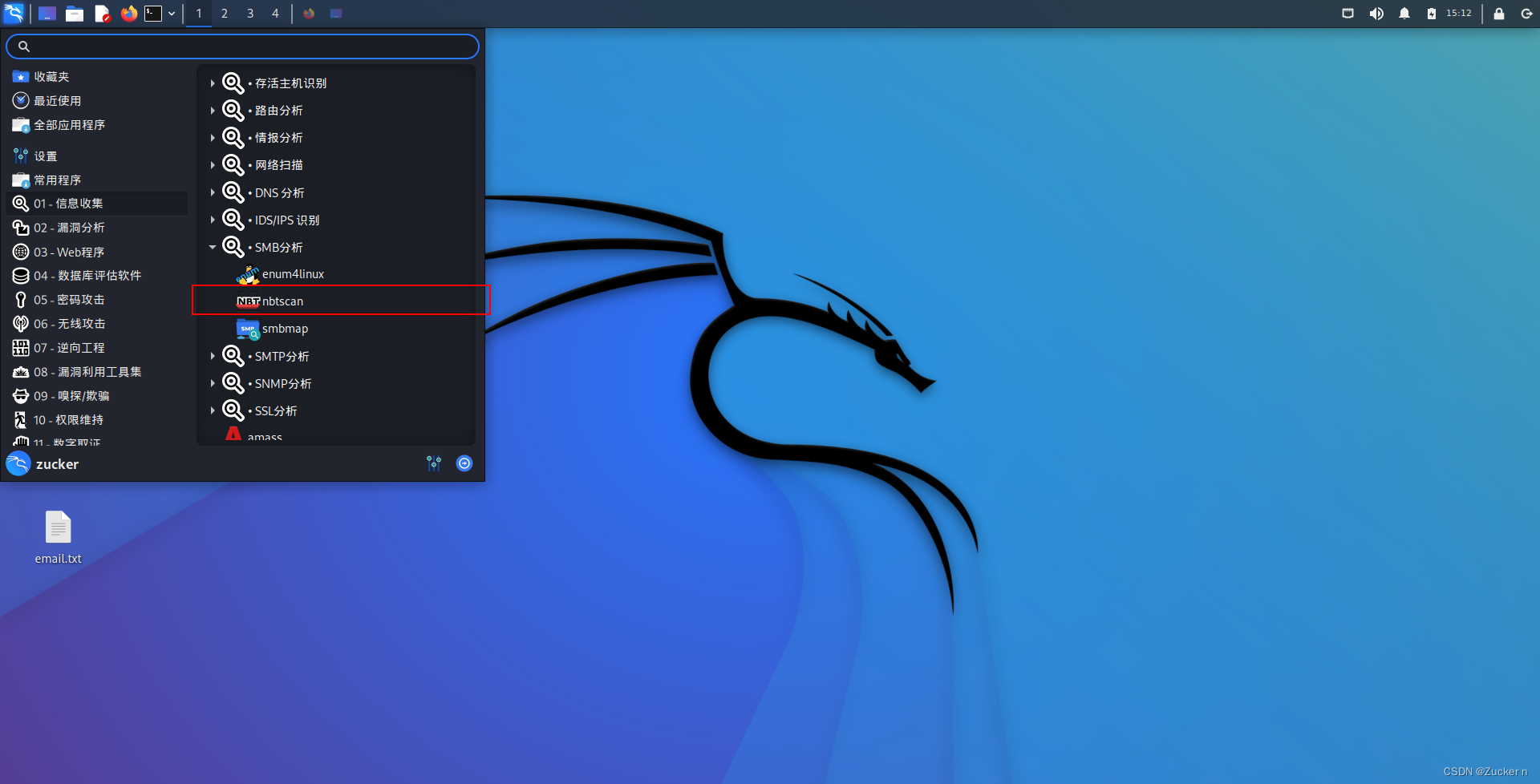Switch to workspace 2
The height and width of the screenshot is (784, 1540).
click(x=225, y=14)
